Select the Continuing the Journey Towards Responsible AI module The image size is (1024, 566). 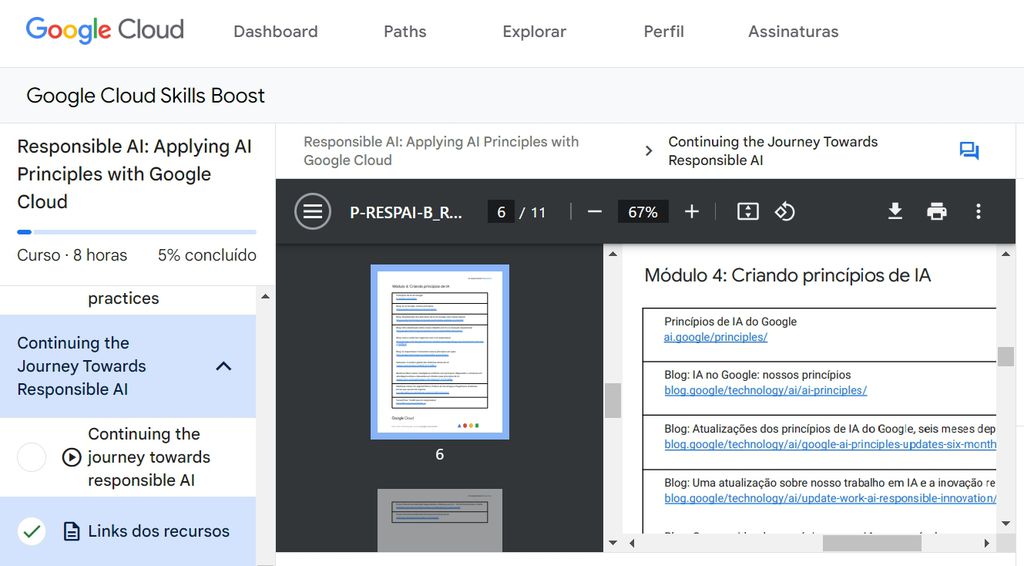coord(128,366)
